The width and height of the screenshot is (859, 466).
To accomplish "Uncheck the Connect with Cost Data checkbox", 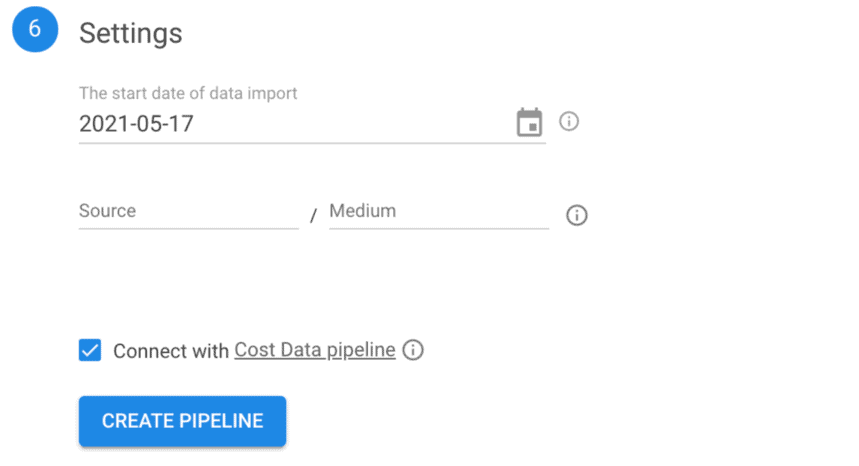I will [x=90, y=351].
